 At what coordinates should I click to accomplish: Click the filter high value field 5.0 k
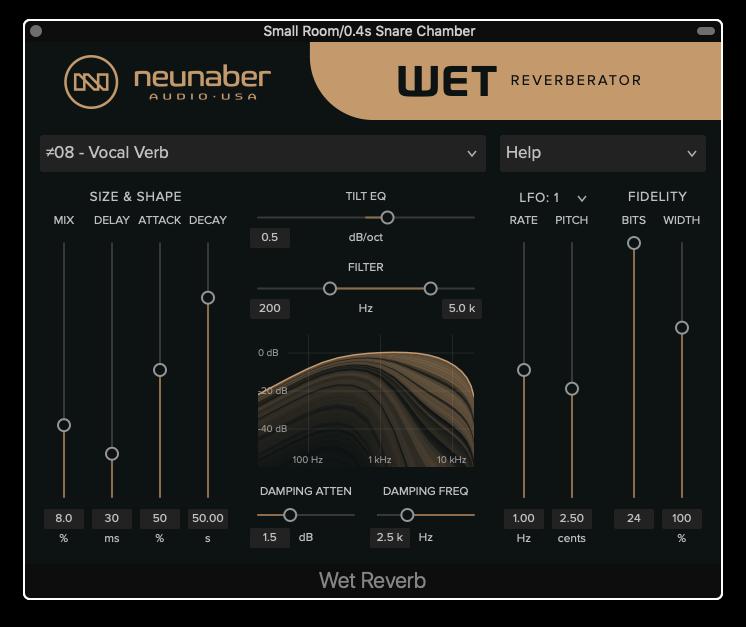pyautogui.click(x=461, y=308)
